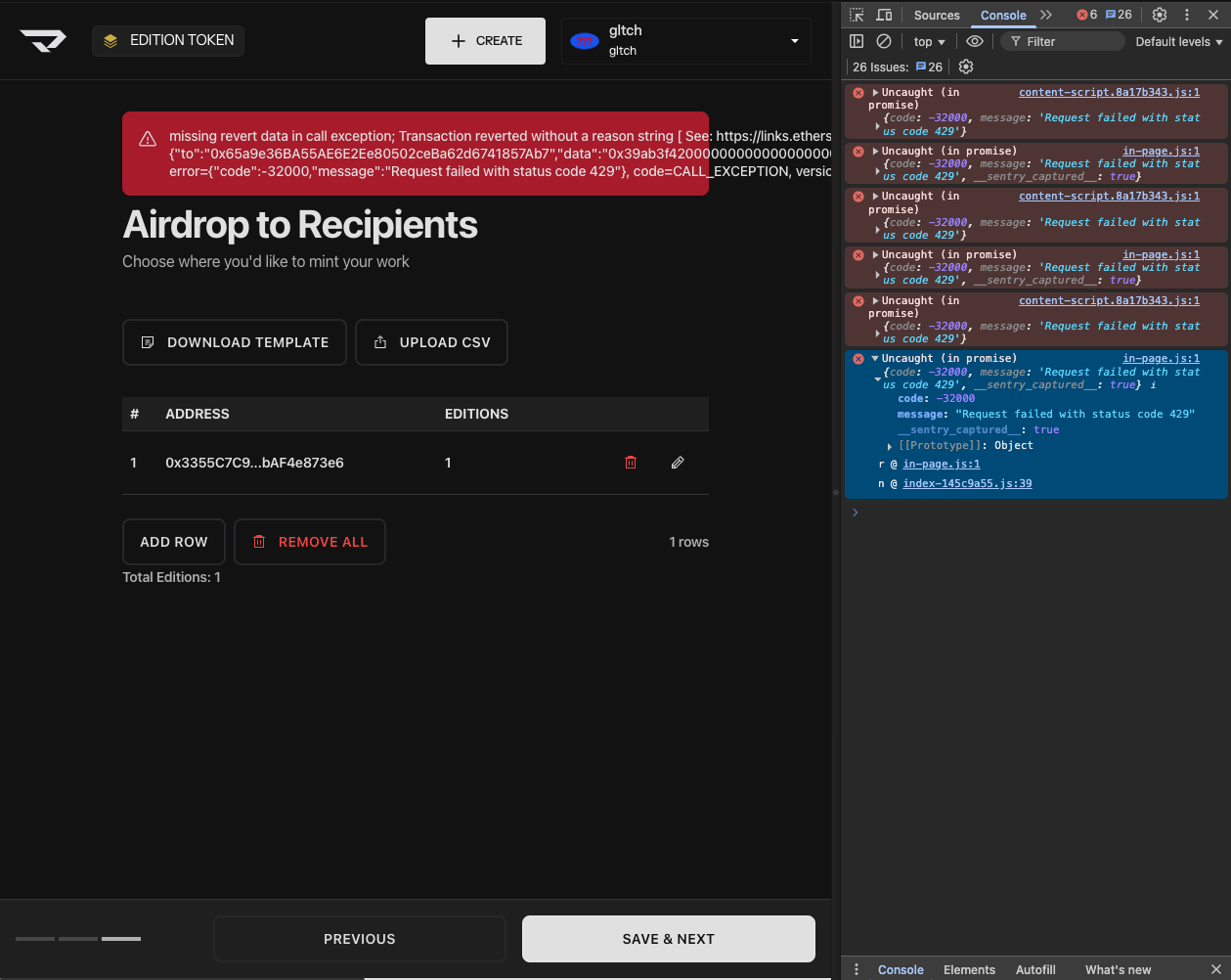Open the DevTools three-dot menu

pyautogui.click(x=1187, y=15)
